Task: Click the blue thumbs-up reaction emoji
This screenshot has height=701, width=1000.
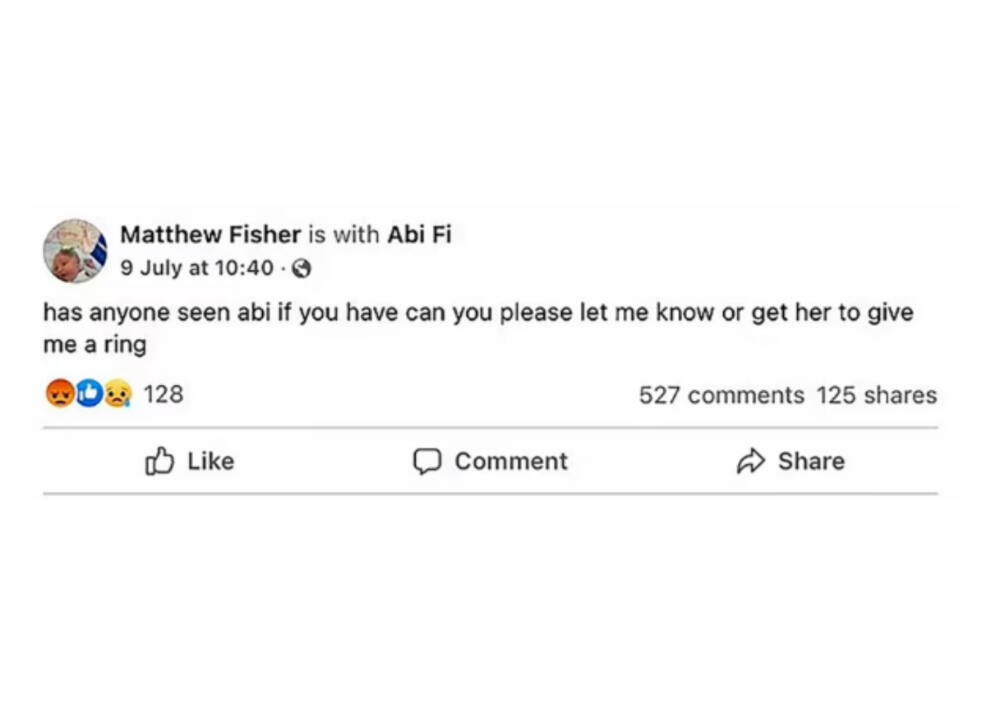Action: coord(90,394)
